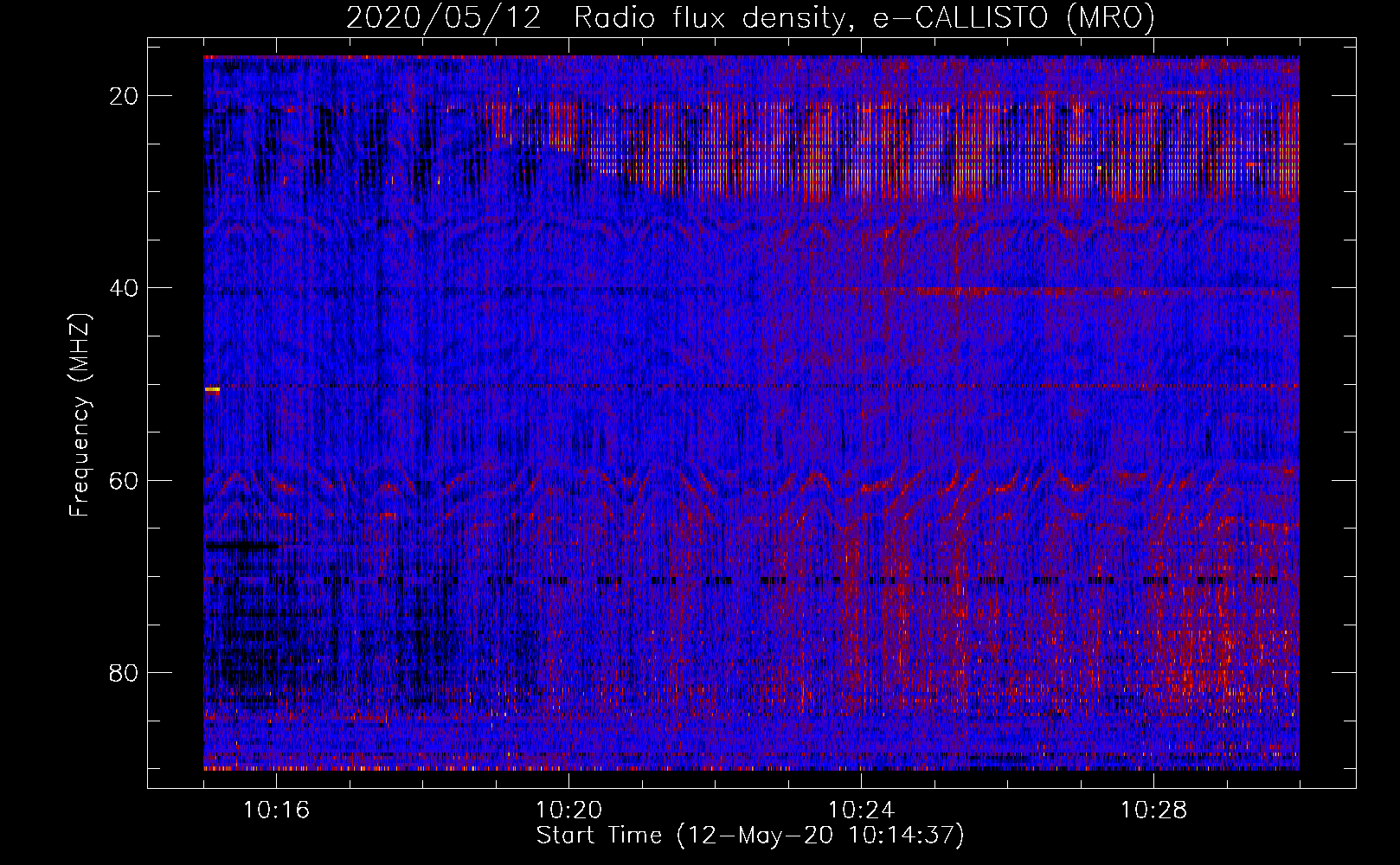1400x865 pixels.
Task: Click the 10:20 time tick label
Action: 569,811
